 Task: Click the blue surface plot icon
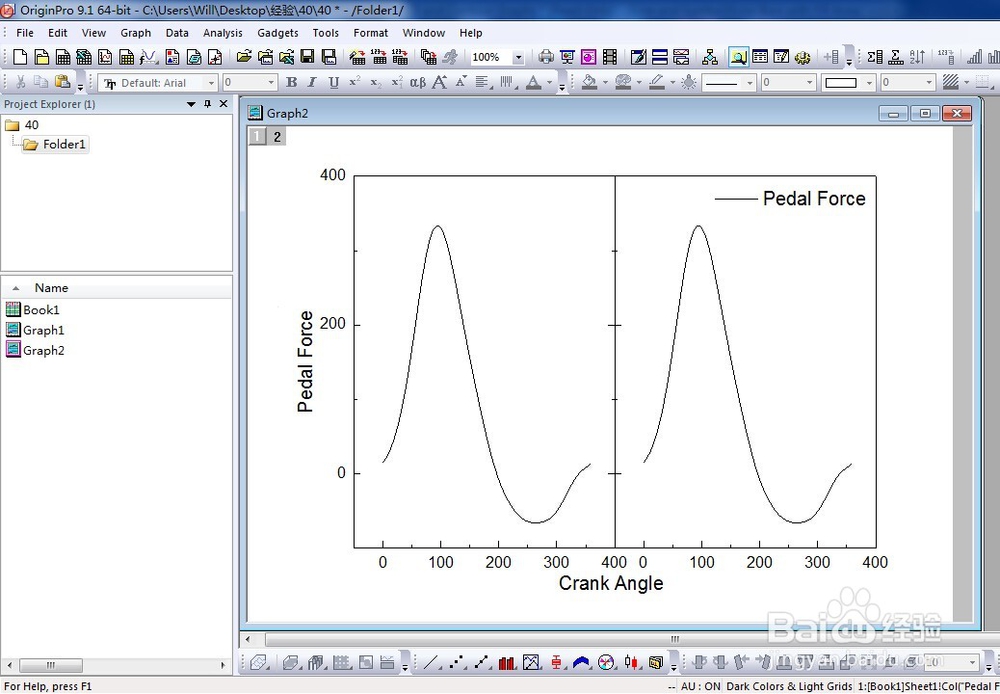click(x=581, y=662)
